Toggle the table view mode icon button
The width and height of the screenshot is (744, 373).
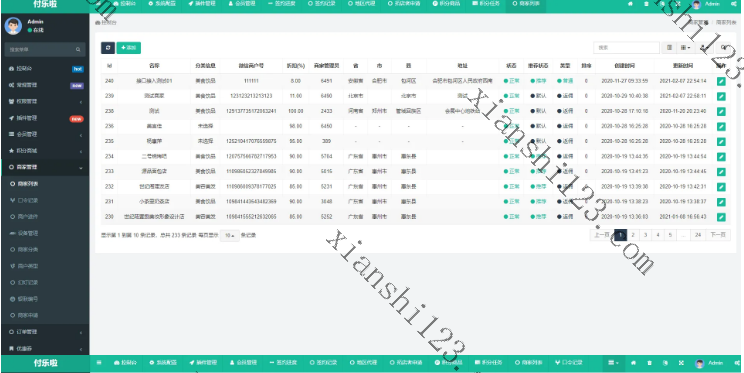pyautogui.click(x=669, y=48)
